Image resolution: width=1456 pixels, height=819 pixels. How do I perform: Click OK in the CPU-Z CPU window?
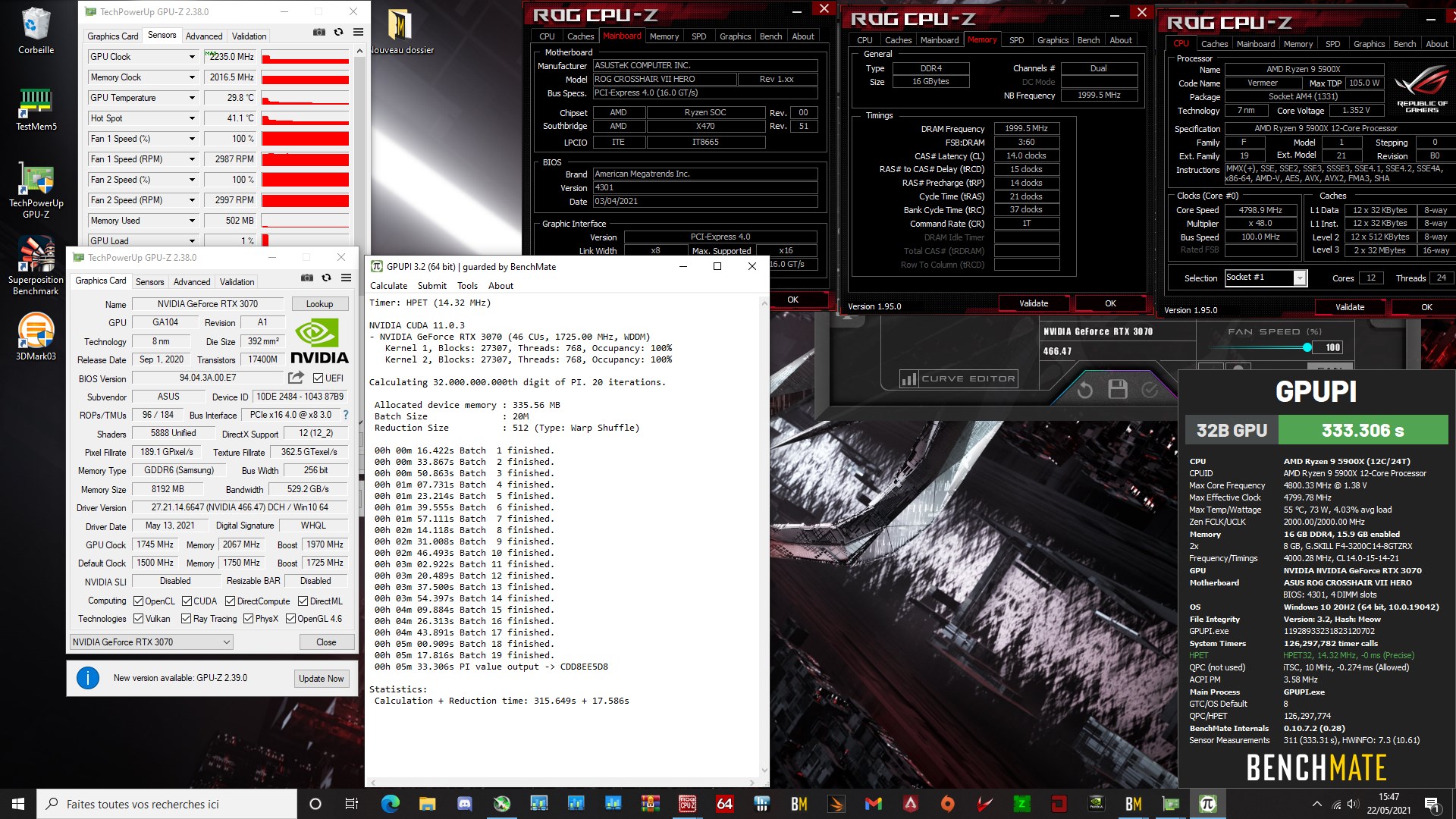pyautogui.click(x=1426, y=307)
